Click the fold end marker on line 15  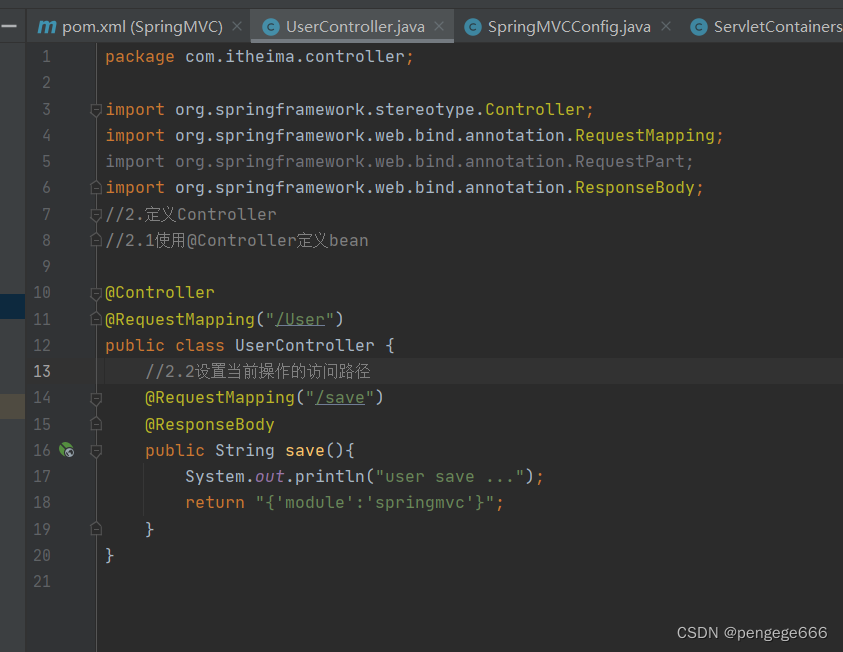point(96,424)
